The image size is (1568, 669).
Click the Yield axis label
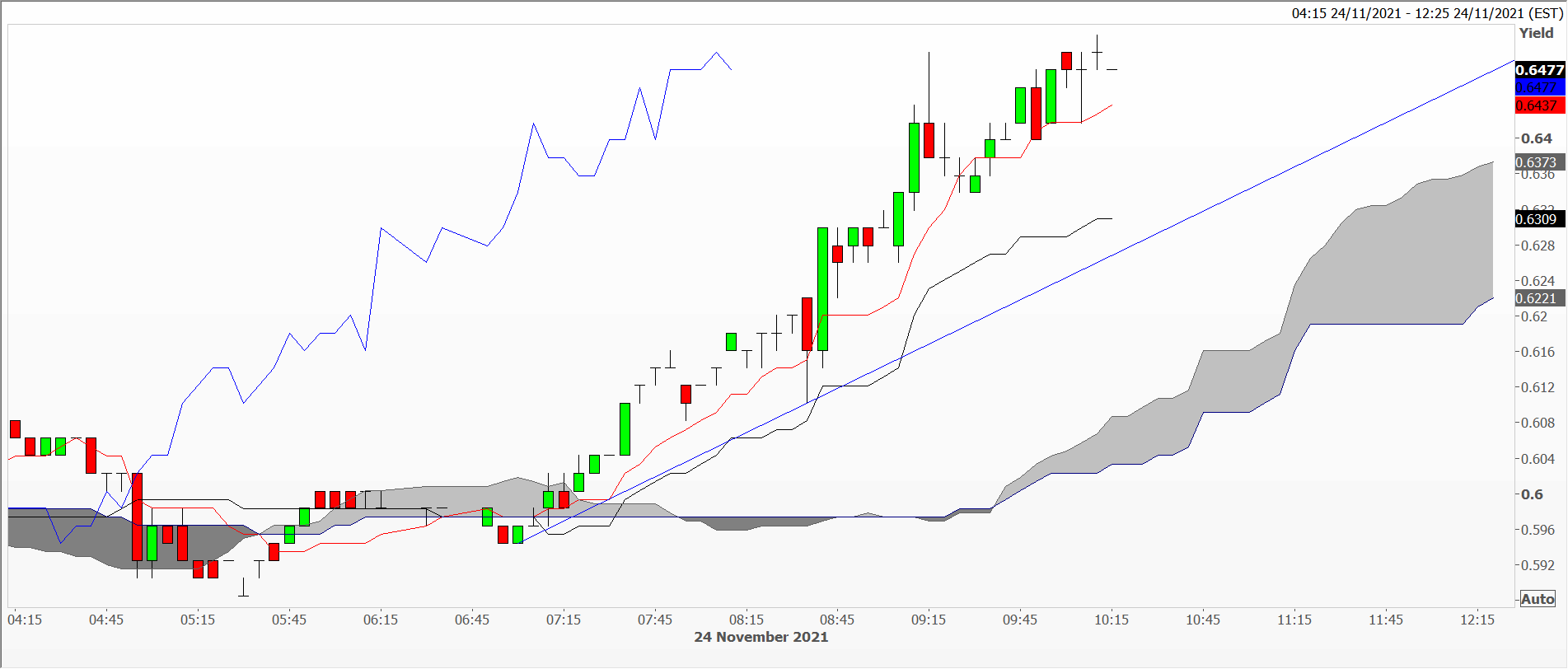(x=1537, y=33)
